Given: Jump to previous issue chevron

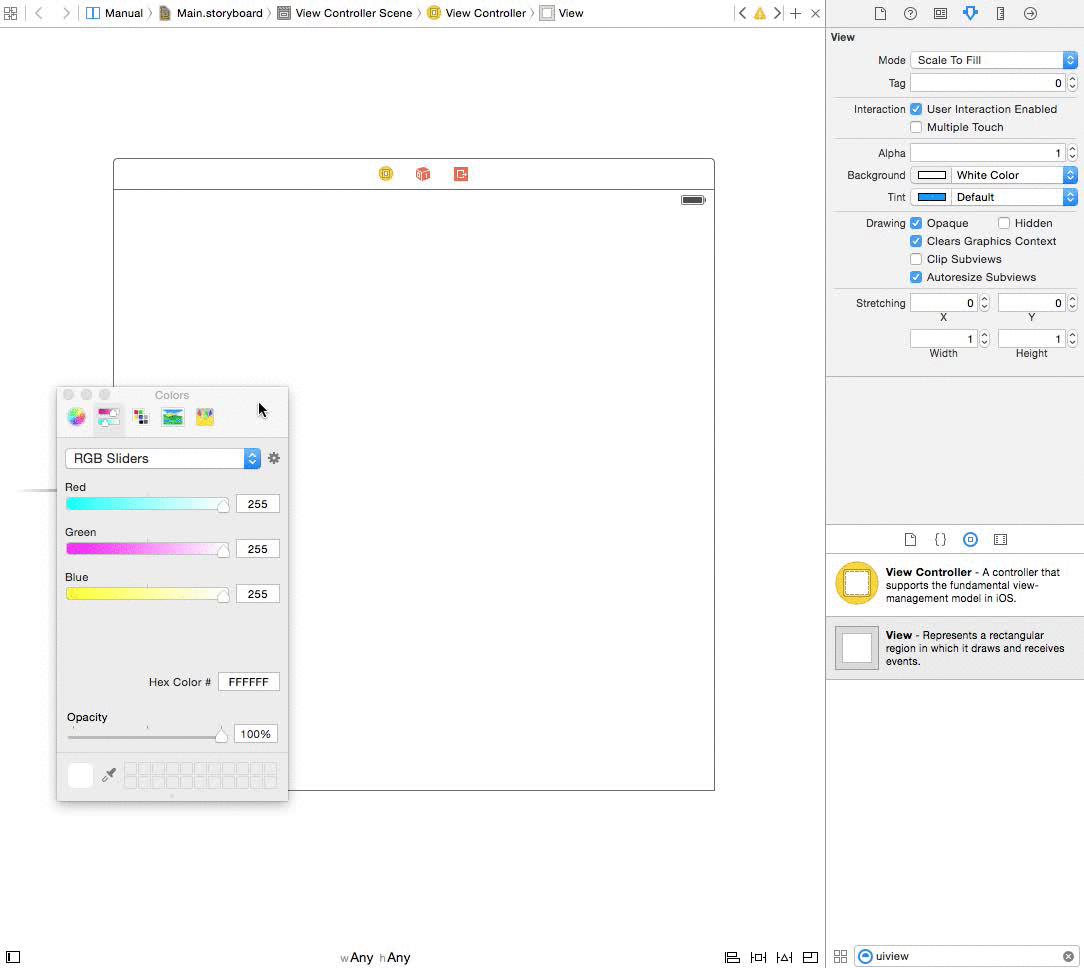Looking at the screenshot, I should pos(742,13).
